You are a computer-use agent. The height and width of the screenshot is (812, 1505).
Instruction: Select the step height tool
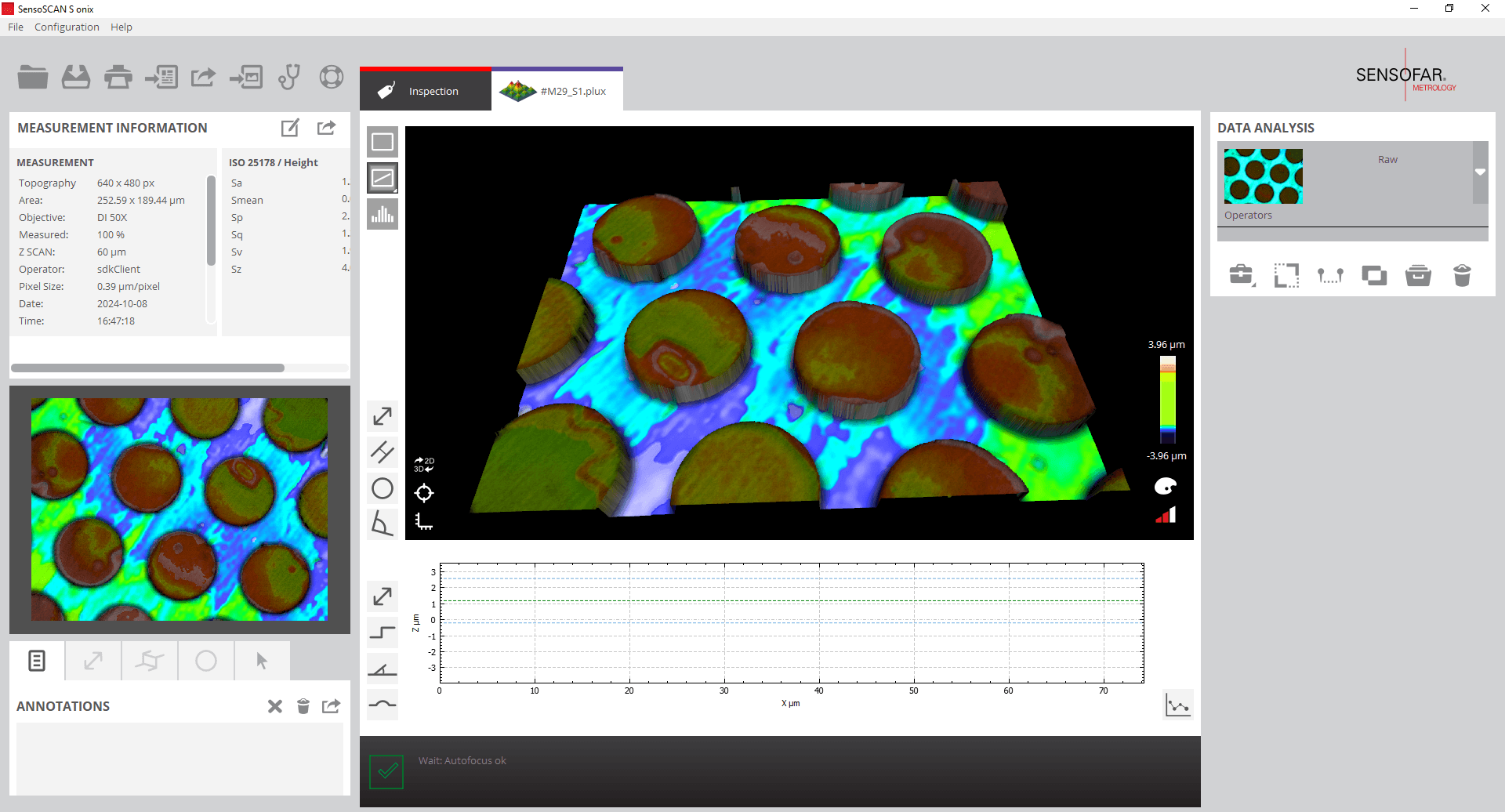click(383, 633)
